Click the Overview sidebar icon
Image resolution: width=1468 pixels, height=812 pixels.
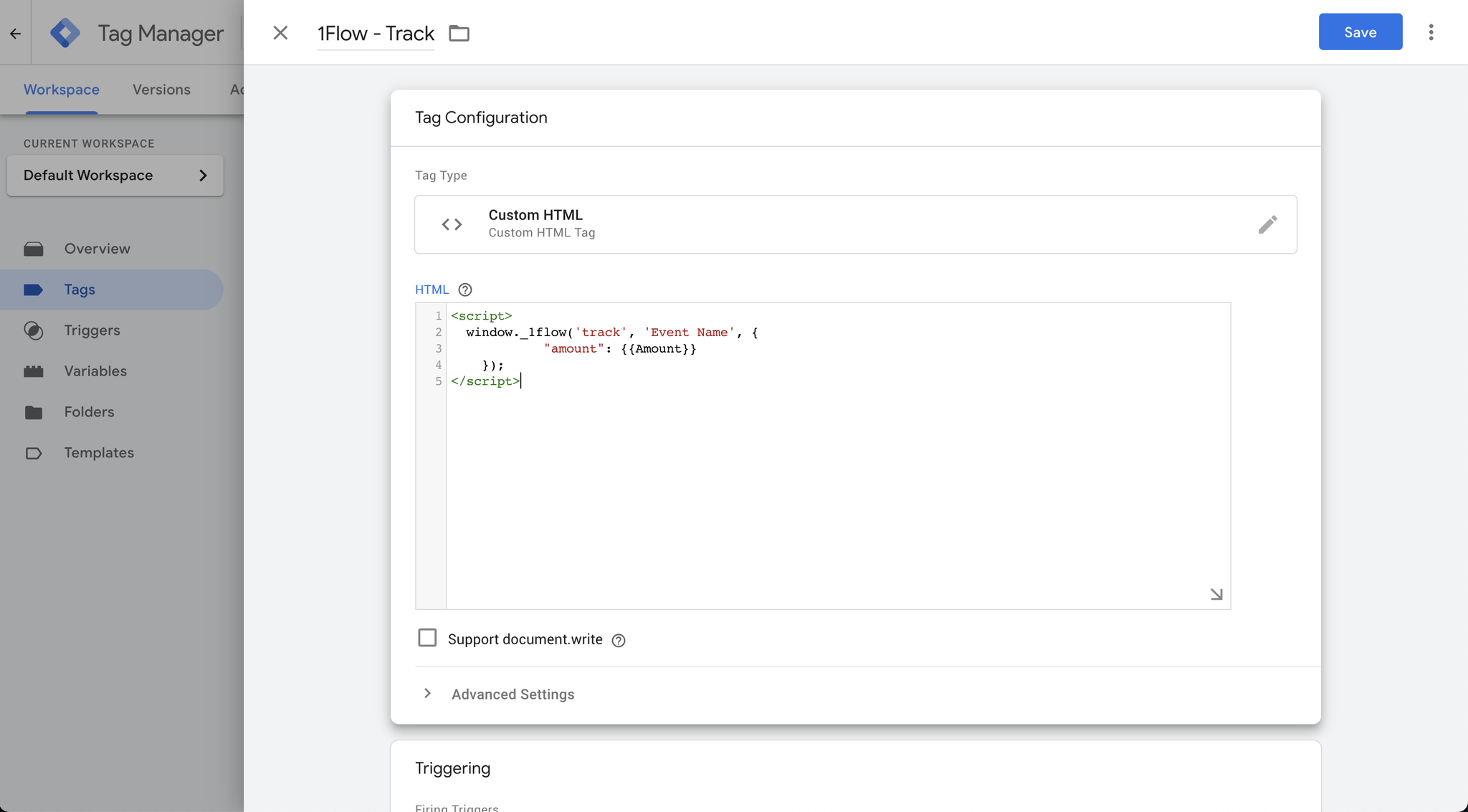coord(34,249)
